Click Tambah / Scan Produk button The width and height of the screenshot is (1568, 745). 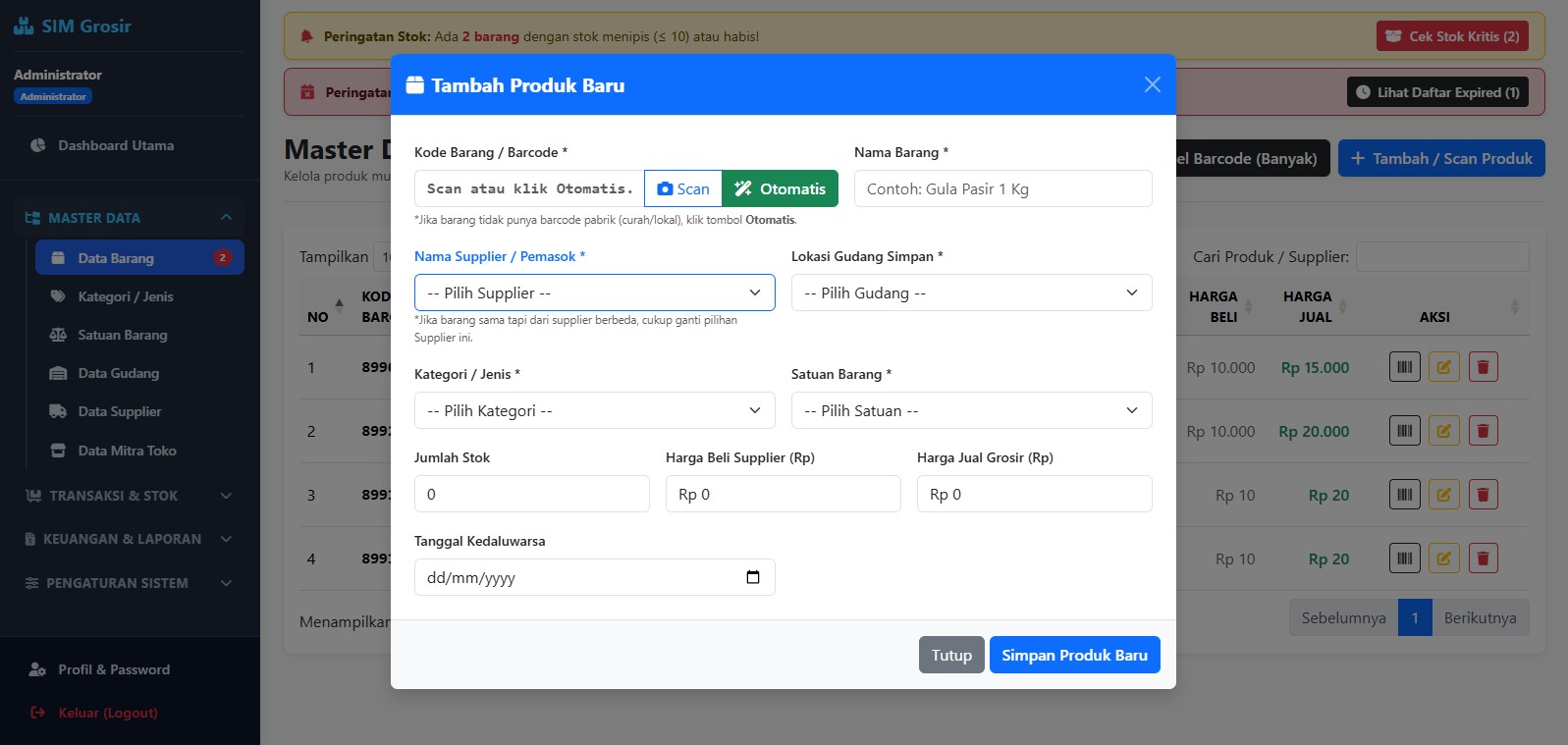tap(1441, 158)
